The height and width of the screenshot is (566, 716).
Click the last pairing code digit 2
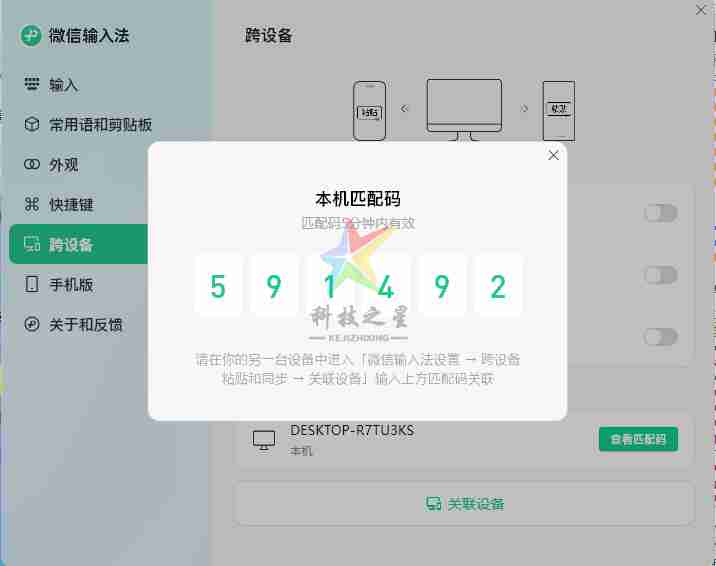point(498,286)
